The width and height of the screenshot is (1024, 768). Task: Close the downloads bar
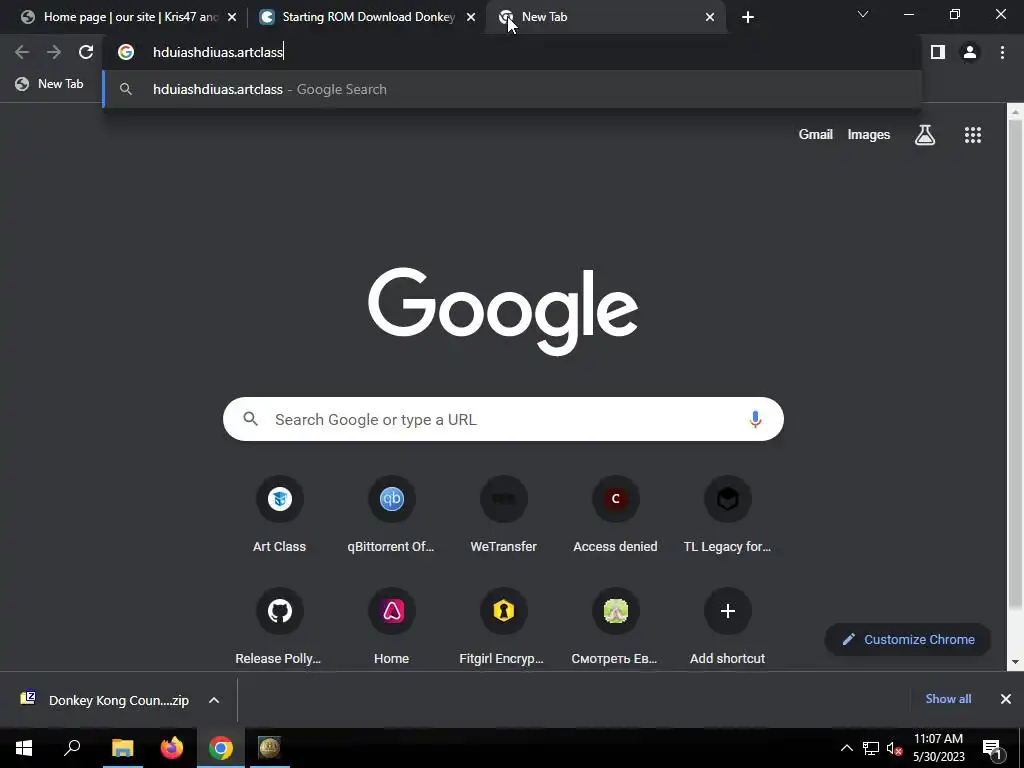[1006, 699]
